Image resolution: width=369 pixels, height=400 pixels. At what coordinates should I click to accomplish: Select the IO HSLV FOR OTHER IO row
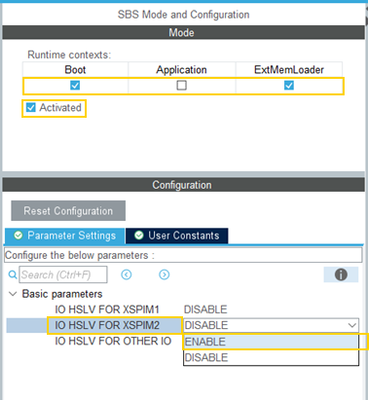click(113, 341)
